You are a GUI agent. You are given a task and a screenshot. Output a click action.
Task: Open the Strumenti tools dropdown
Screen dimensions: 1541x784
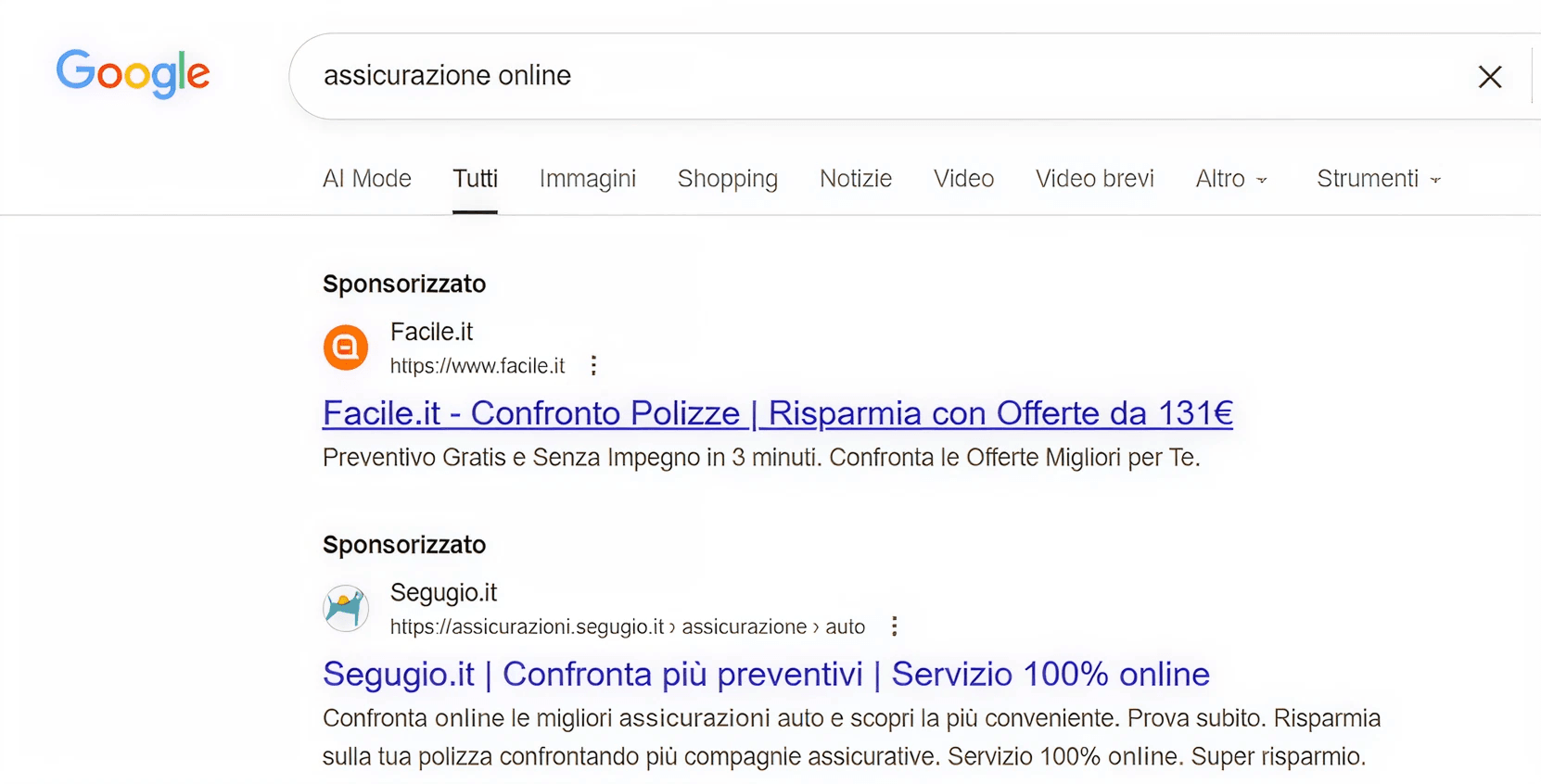click(x=1378, y=179)
